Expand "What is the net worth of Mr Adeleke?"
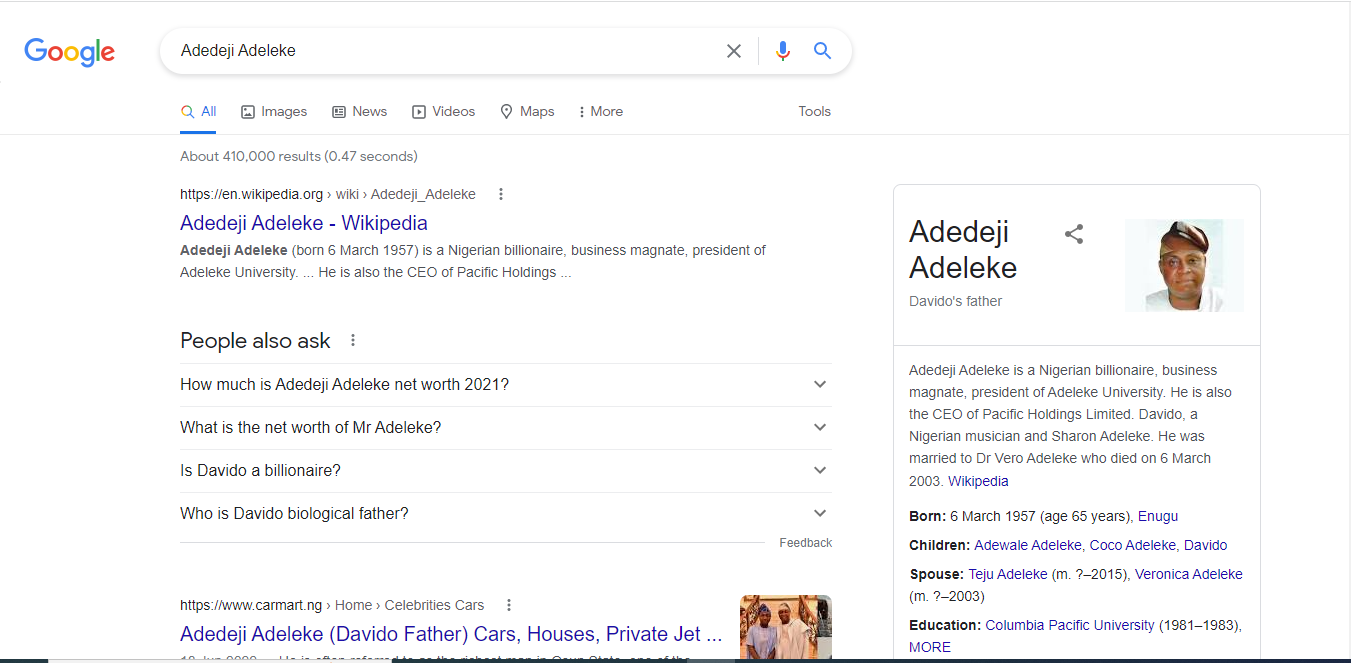This screenshot has width=1351, height=663. coord(820,428)
